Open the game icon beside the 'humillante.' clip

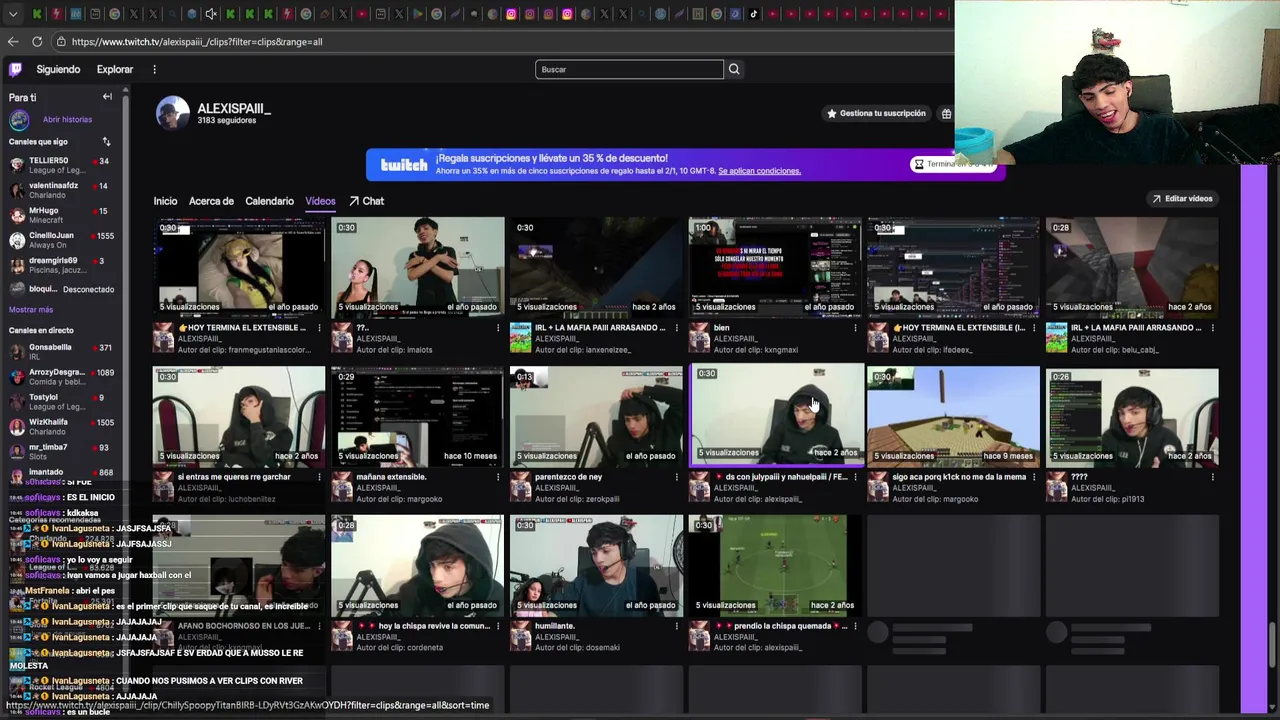520,636
